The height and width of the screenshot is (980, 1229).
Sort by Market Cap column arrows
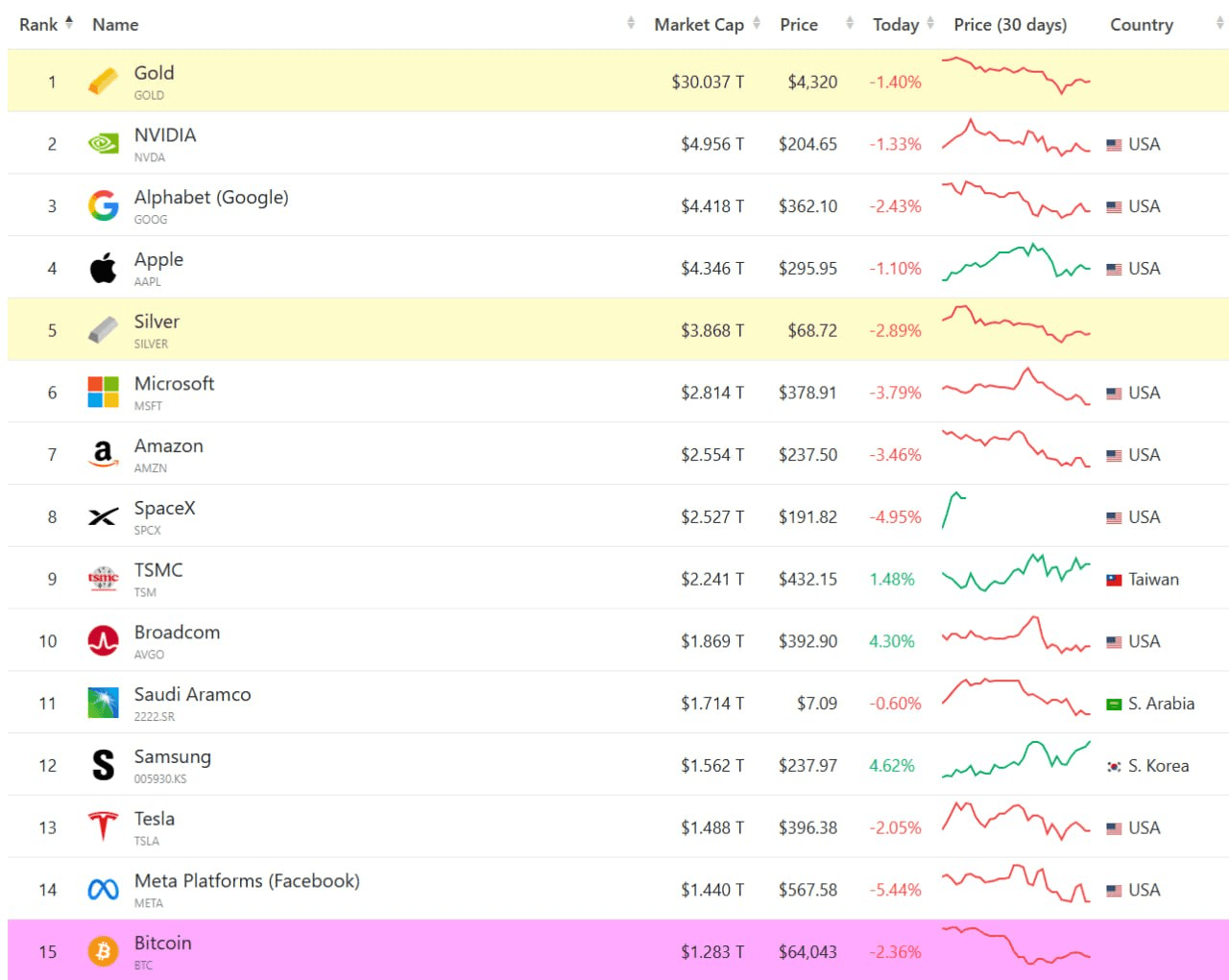click(x=757, y=23)
